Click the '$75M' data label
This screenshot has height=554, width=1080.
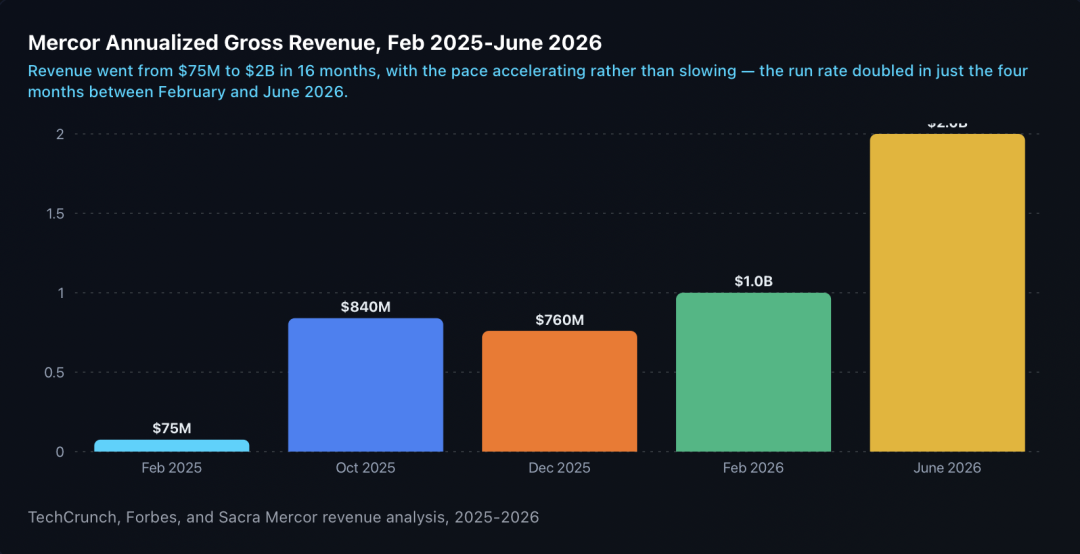(172, 429)
